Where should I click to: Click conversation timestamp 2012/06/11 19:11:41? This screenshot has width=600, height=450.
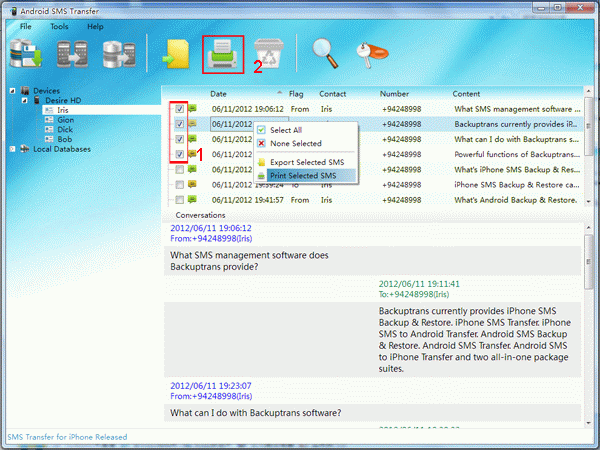tap(419, 284)
